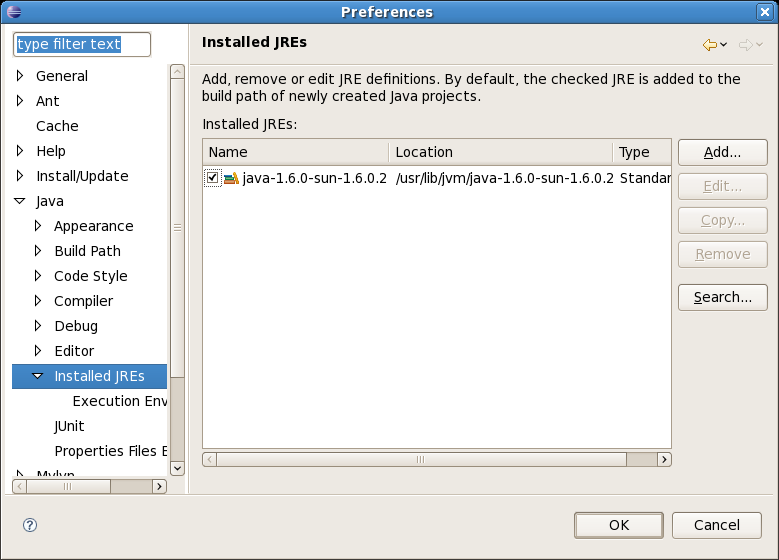This screenshot has width=779, height=560.
Task: Uncheck the java-1.6.0-sun JRE checkbox
Action: 212,178
